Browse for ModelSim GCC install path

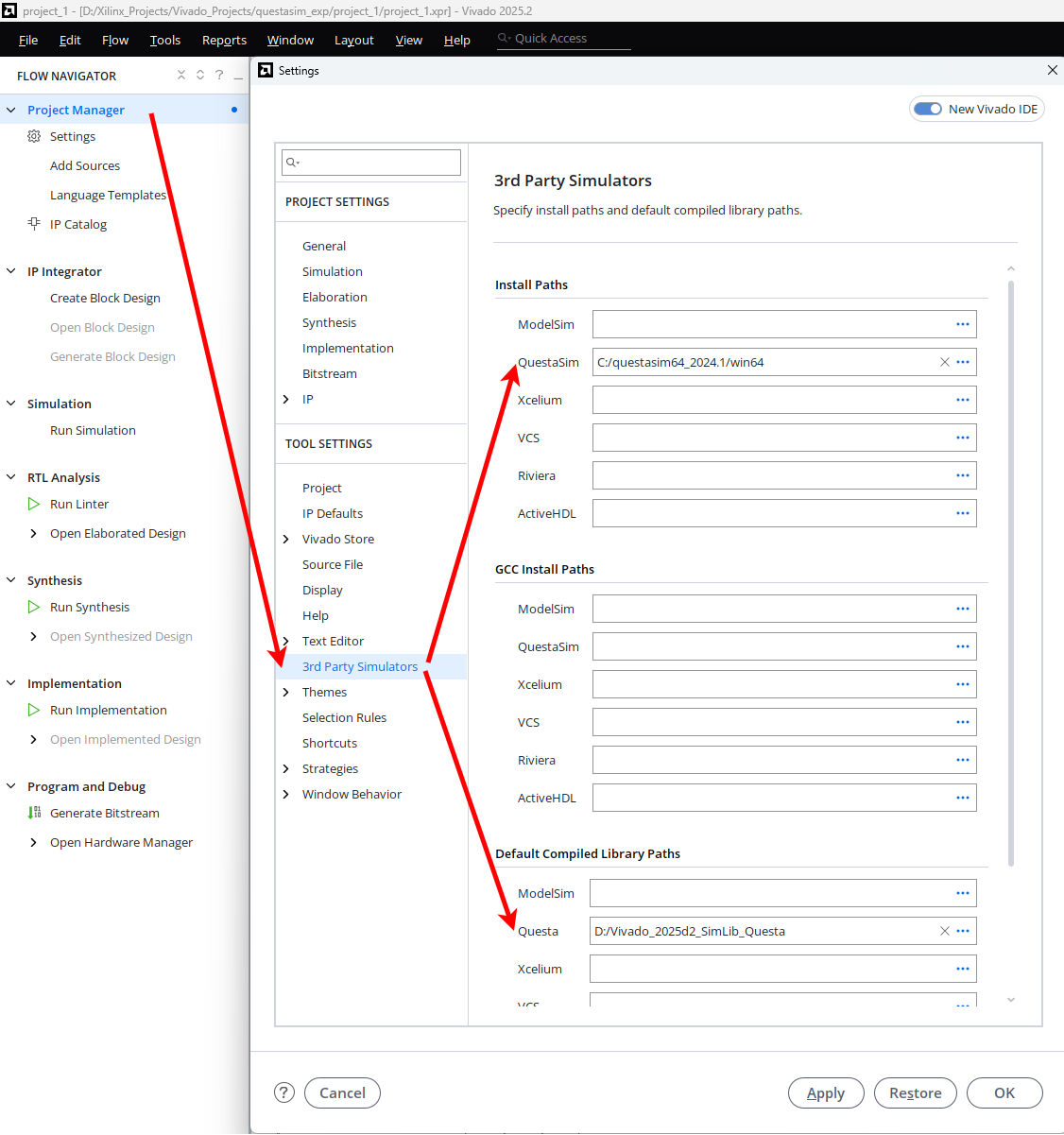click(963, 609)
